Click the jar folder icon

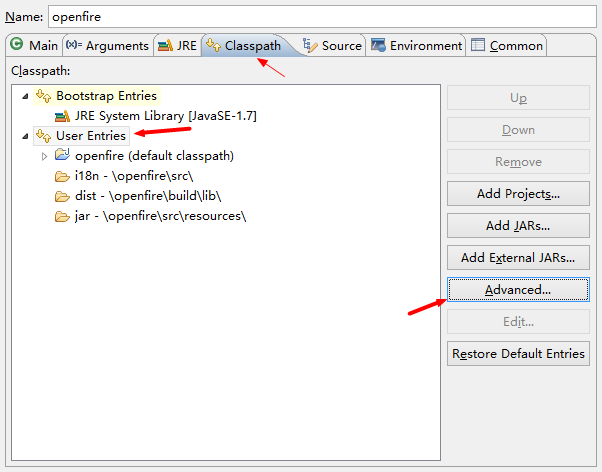pos(62,217)
